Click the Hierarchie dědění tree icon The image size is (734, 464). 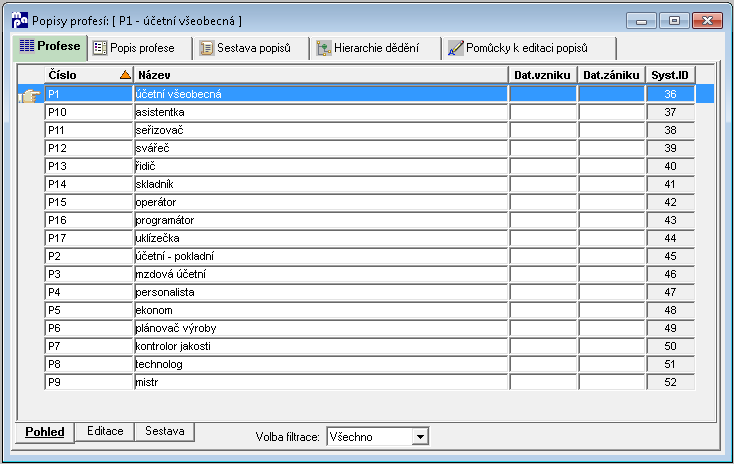click(323, 48)
